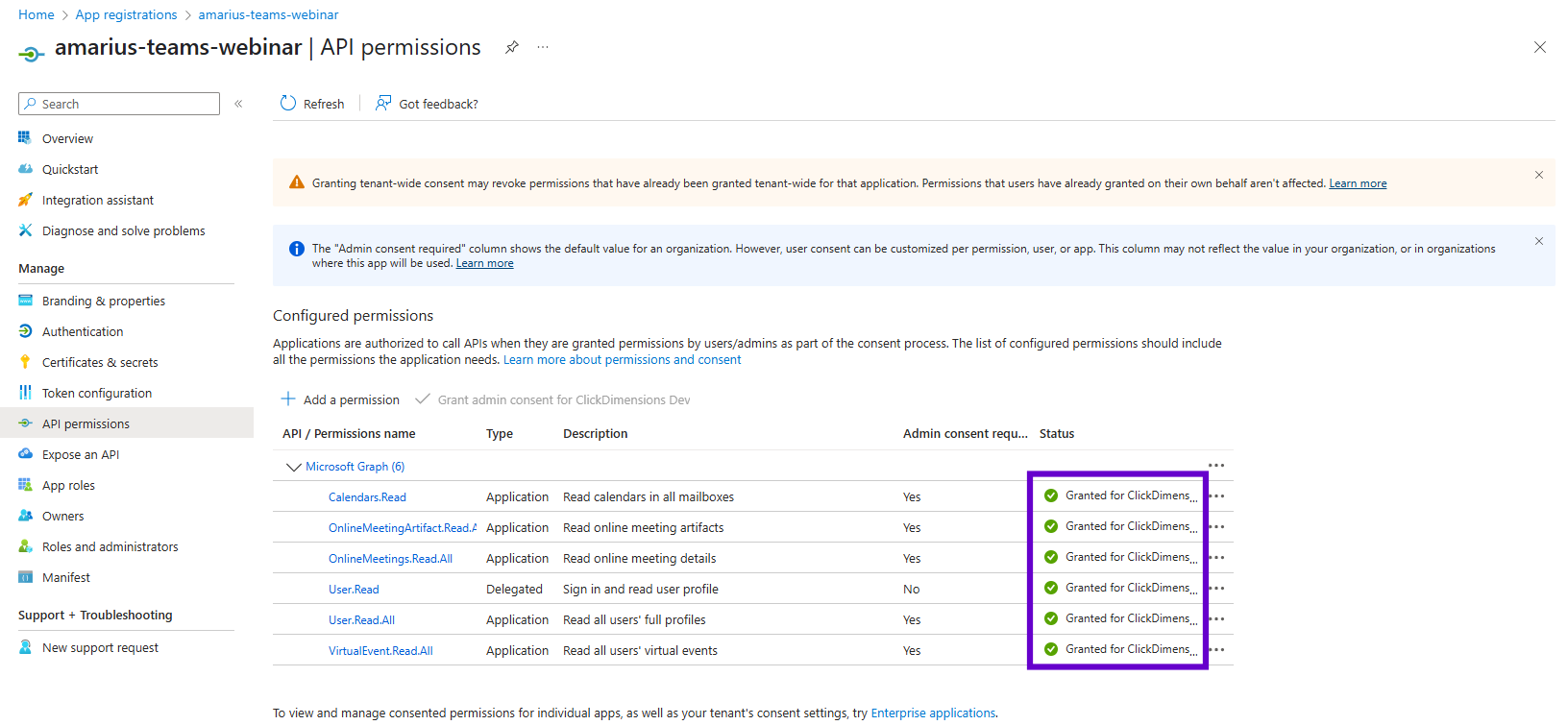Click the pin icon next to API permissions title

[512, 47]
